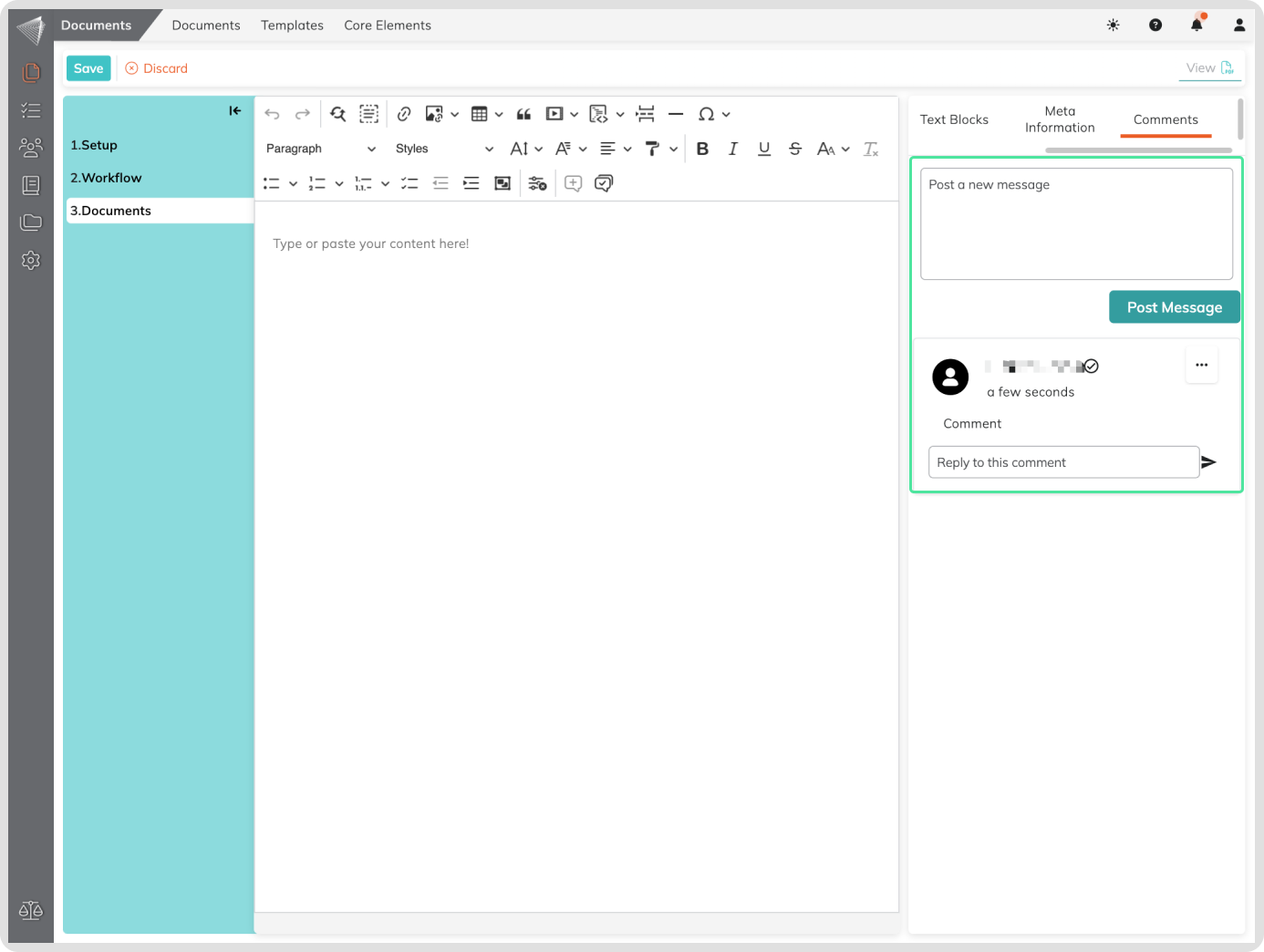Viewport: 1264px width, 952px height.
Task: Open the Paragraph heading dropdown
Action: click(320, 149)
